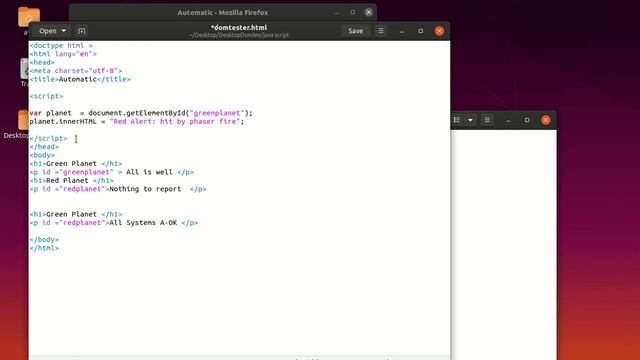Create a new document tab in gedit
640x360 pixels.
pyautogui.click(x=82, y=31)
